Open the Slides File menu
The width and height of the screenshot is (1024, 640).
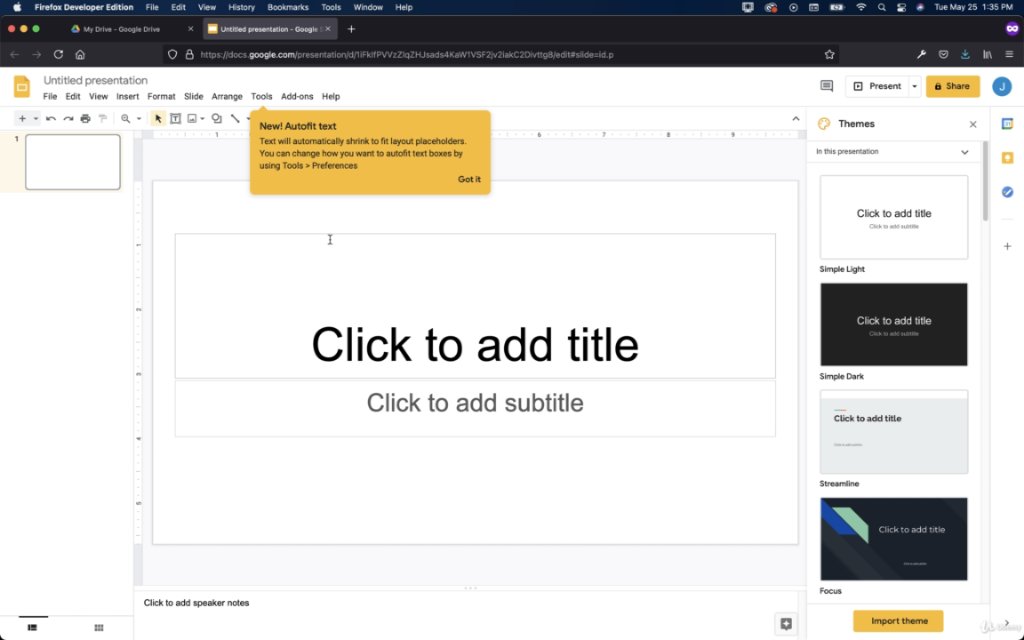[x=50, y=97]
